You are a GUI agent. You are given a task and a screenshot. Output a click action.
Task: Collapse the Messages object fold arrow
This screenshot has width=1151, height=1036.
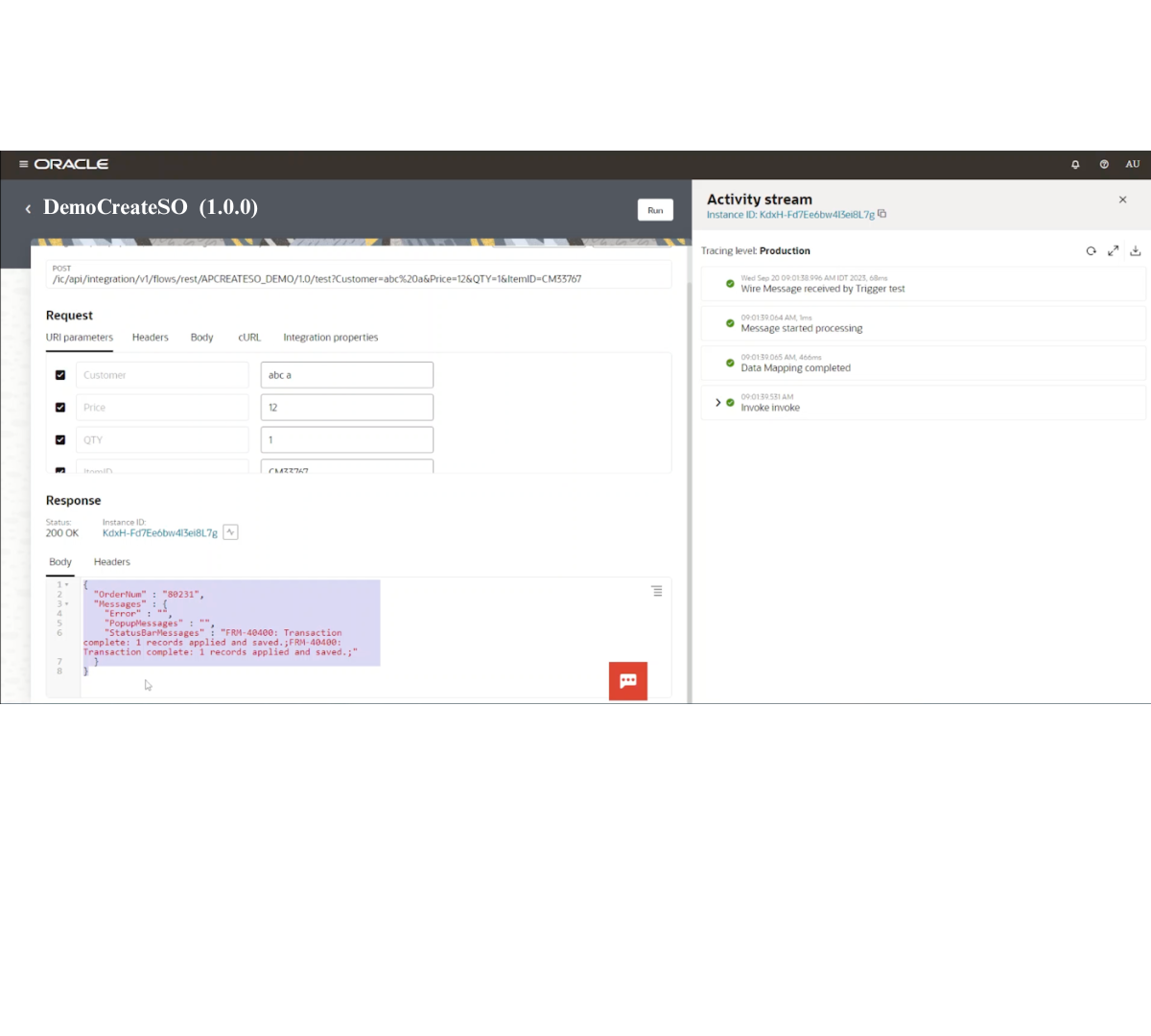(66, 603)
